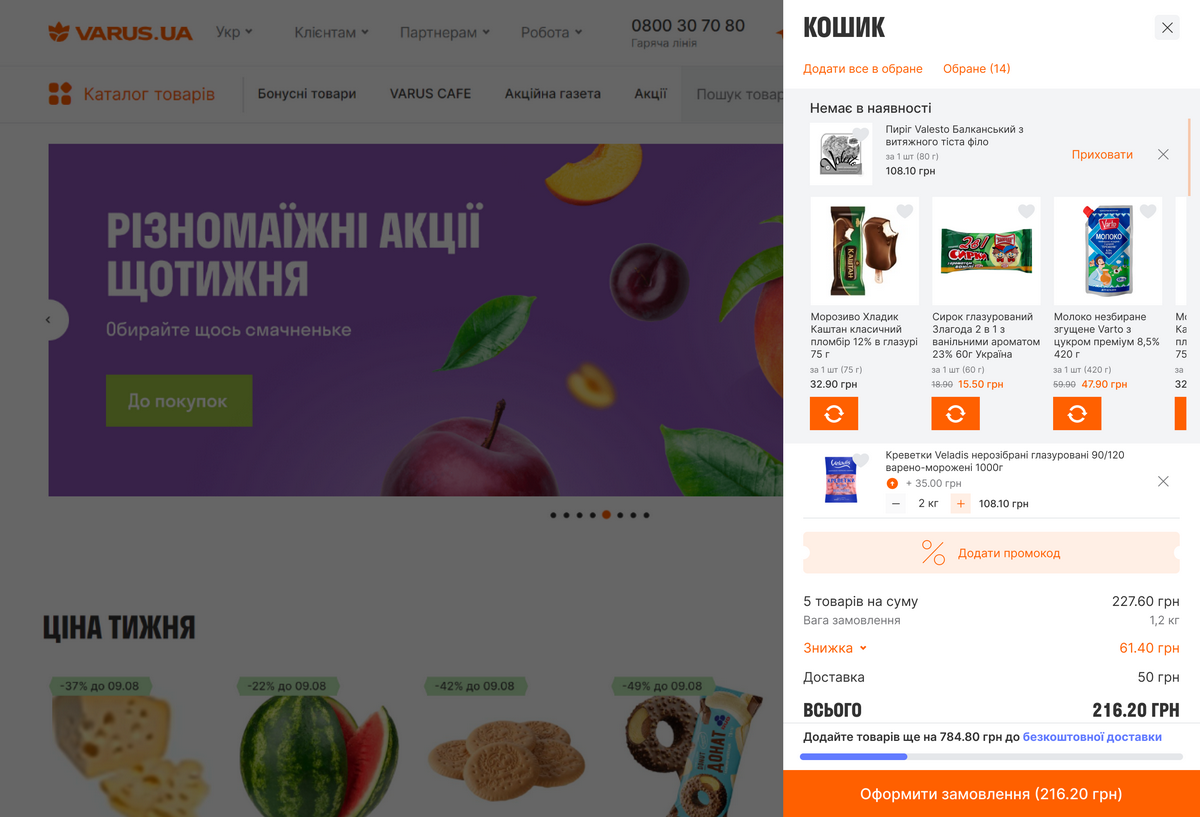Click replace icon under Каштан ice cream

coord(834,414)
